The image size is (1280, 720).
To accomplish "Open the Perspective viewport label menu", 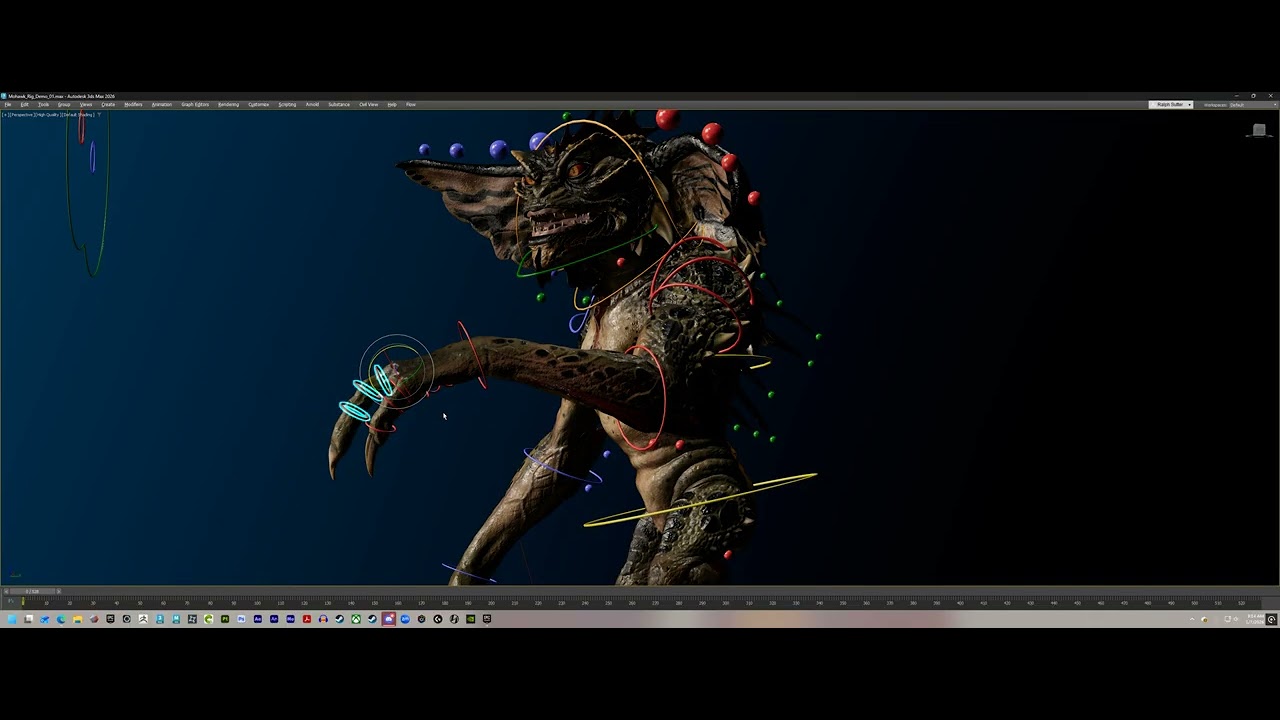I will (22, 115).
